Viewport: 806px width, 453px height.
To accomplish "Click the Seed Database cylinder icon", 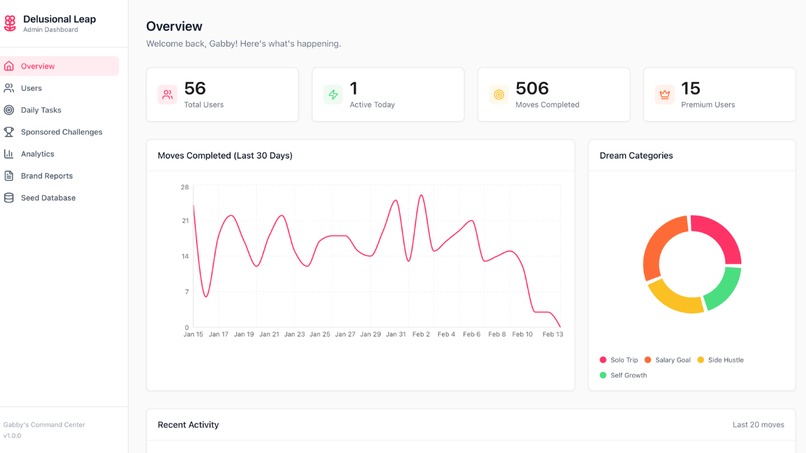I will (x=9, y=197).
